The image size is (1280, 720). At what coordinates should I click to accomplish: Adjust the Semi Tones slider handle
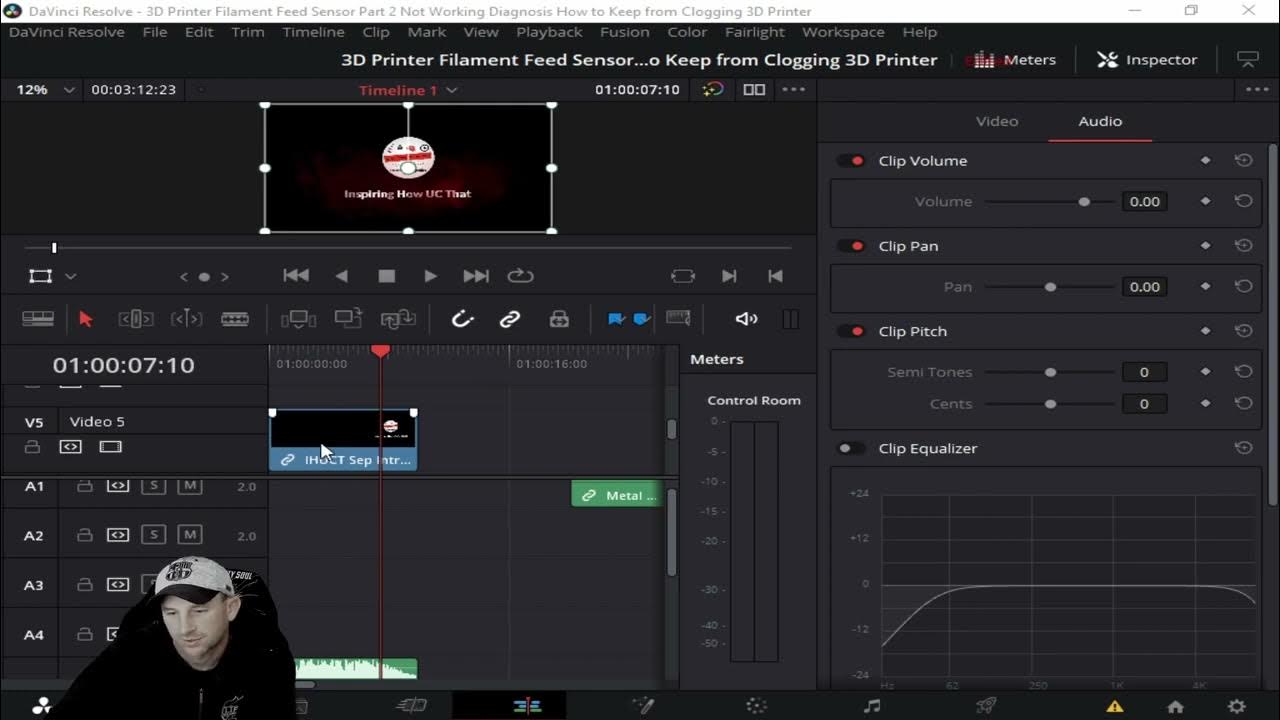[x=1050, y=372]
